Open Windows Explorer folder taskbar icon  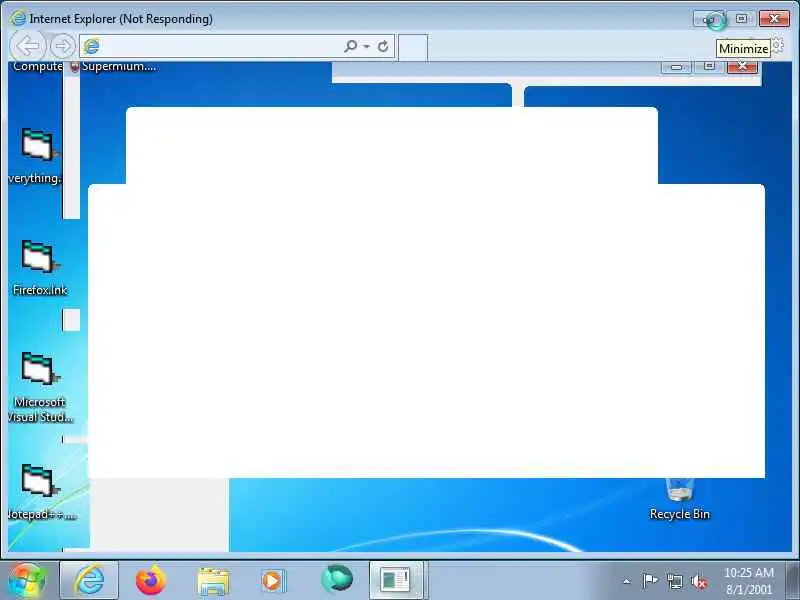pyautogui.click(x=213, y=581)
